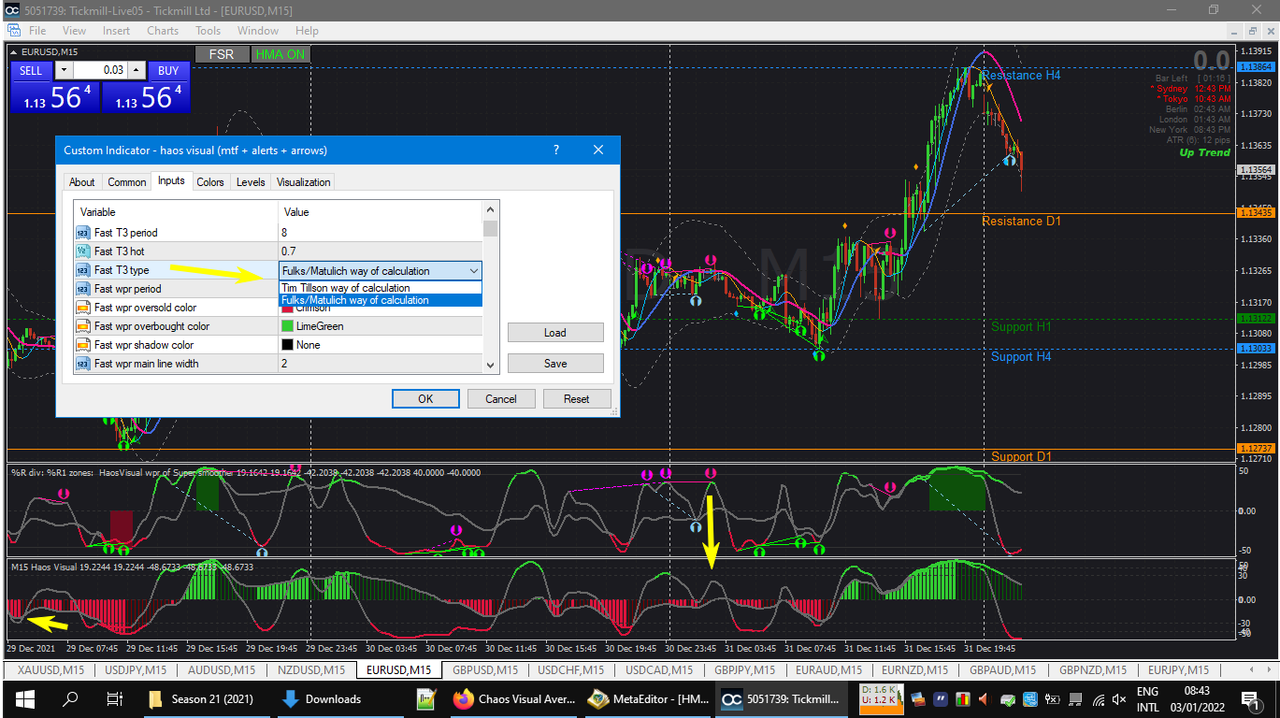Open the lot size dropdown arrow
This screenshot has height=718, width=1280.
point(63,70)
